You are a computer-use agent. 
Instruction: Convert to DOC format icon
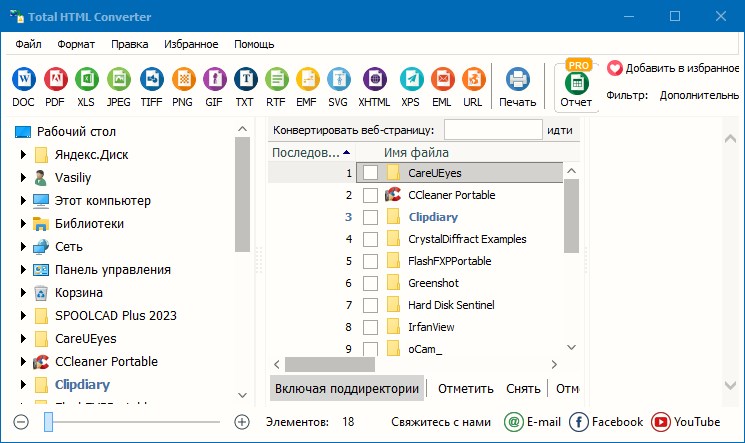point(24,79)
